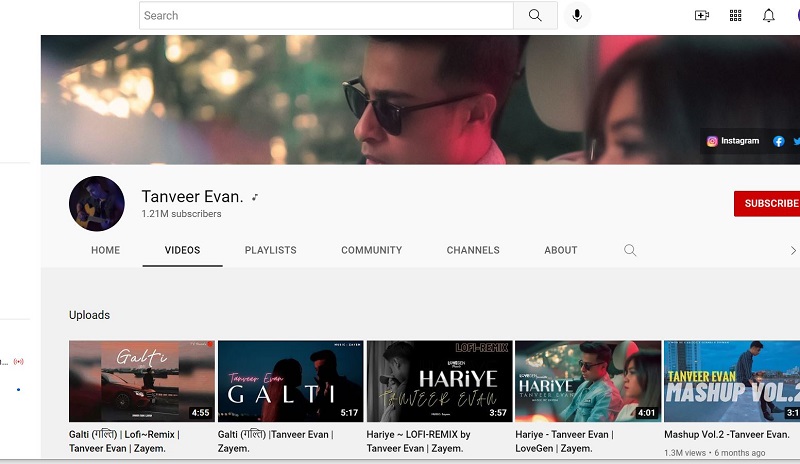Open the YouTube apps grid icon
This screenshot has width=800, height=464.
[x=735, y=15]
